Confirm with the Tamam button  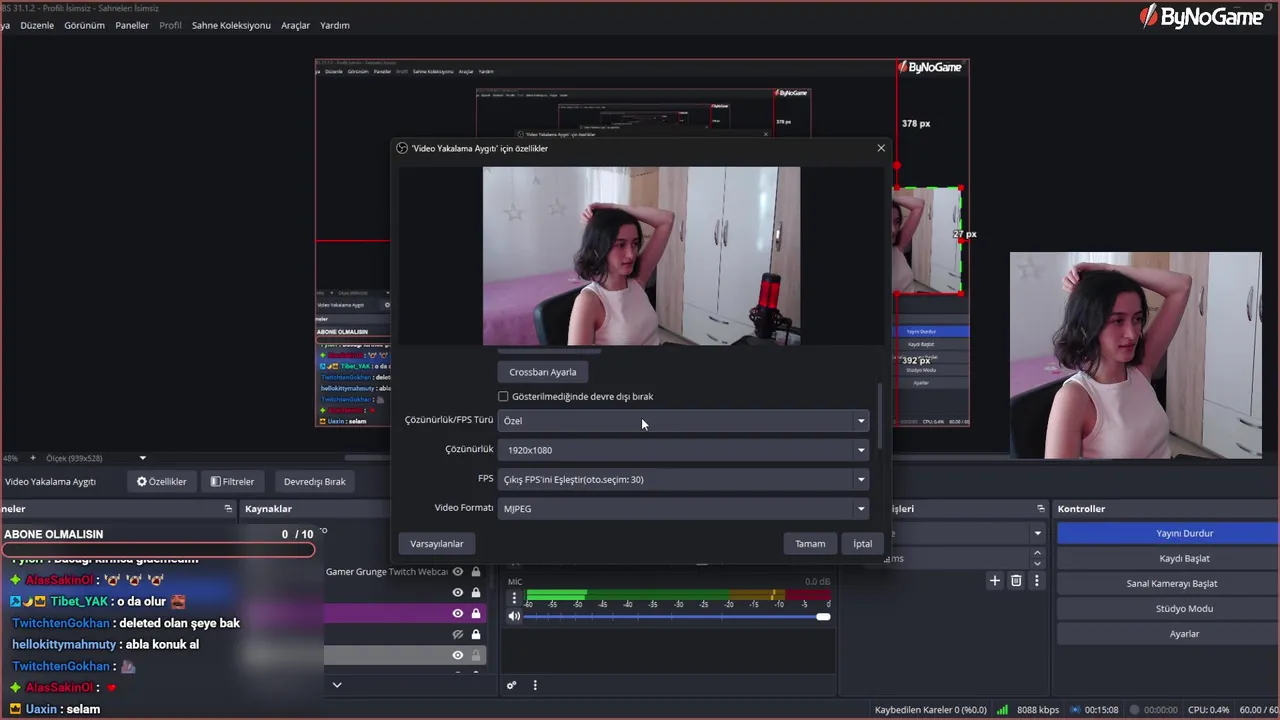click(x=810, y=544)
